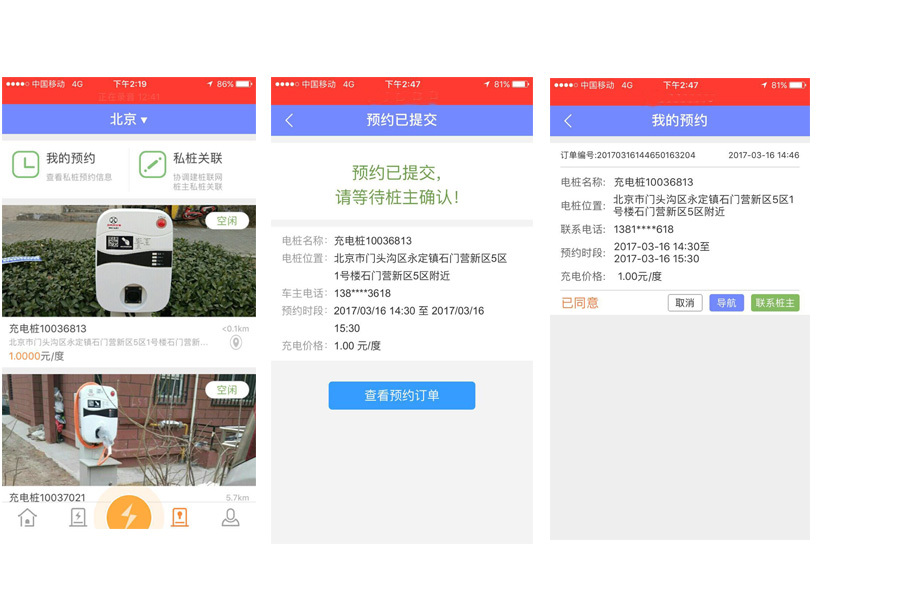Tap the 我的预约 clock icon

26,164
